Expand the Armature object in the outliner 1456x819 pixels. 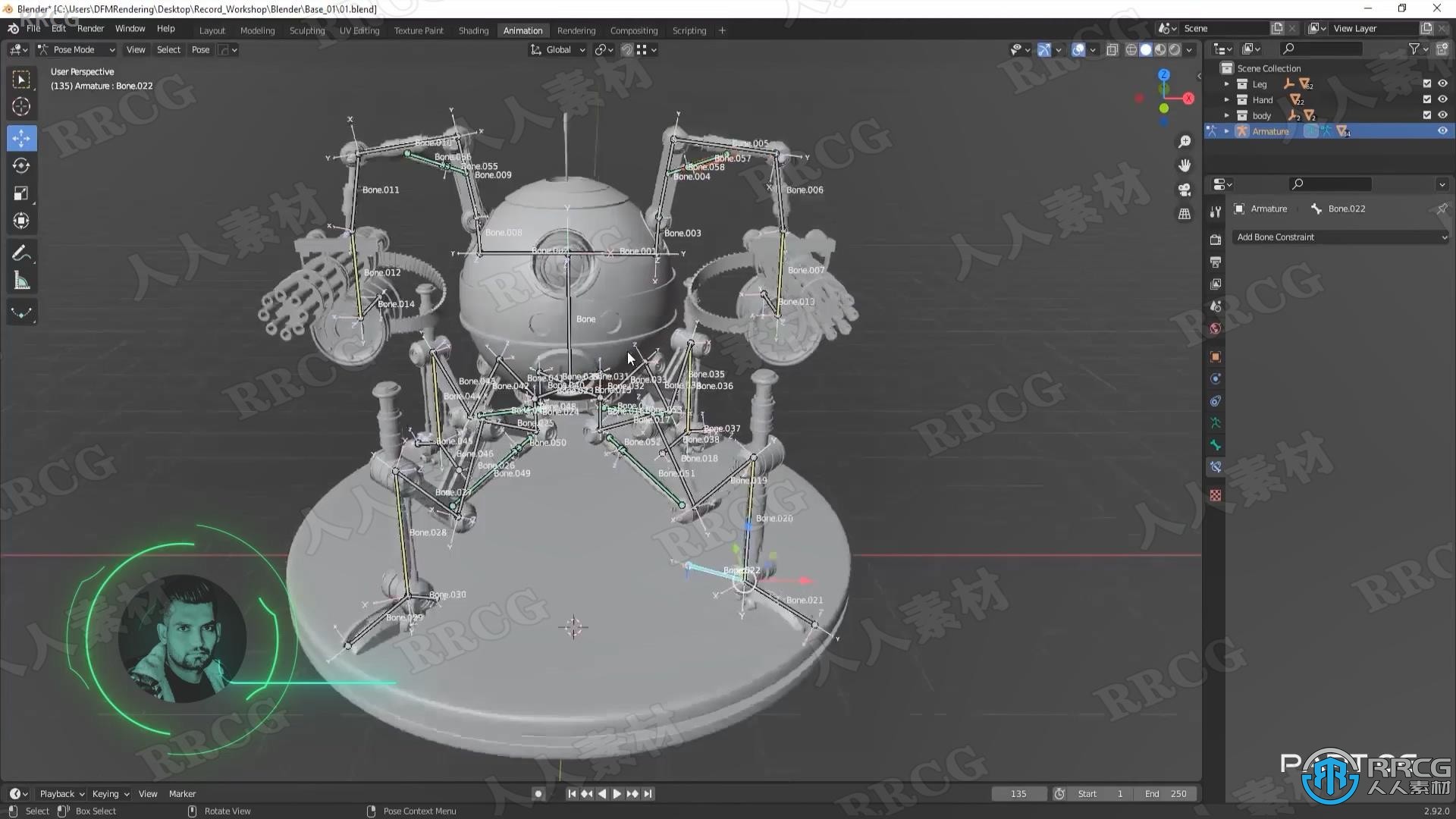(1226, 131)
